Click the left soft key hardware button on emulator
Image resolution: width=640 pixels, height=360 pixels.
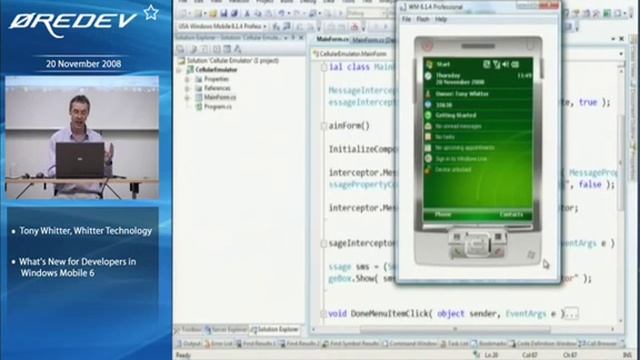pos(457,237)
